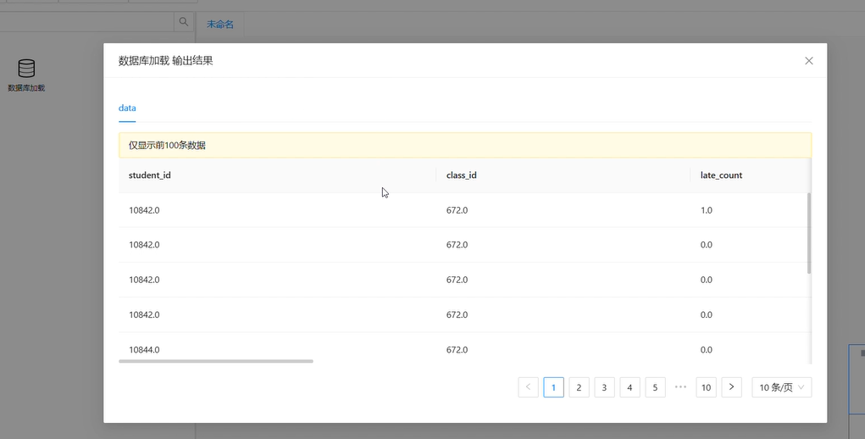Click the horizontal scrollbar under the table
This screenshot has width=865, height=439.
tap(216, 361)
